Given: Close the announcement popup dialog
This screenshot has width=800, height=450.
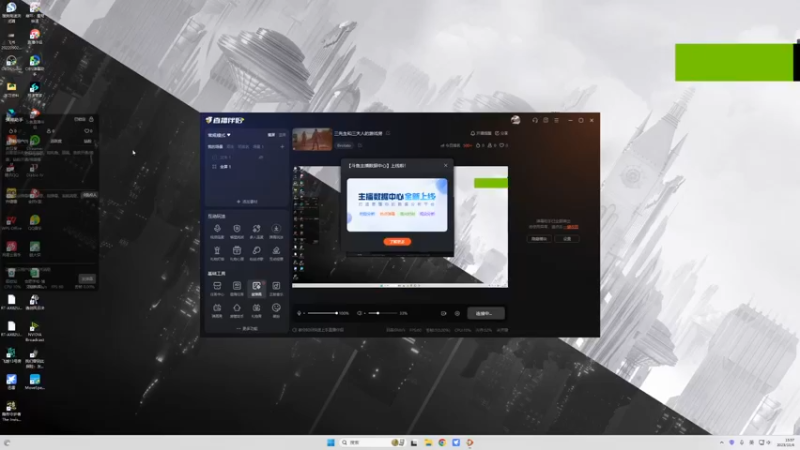Looking at the screenshot, I should (x=445, y=165).
